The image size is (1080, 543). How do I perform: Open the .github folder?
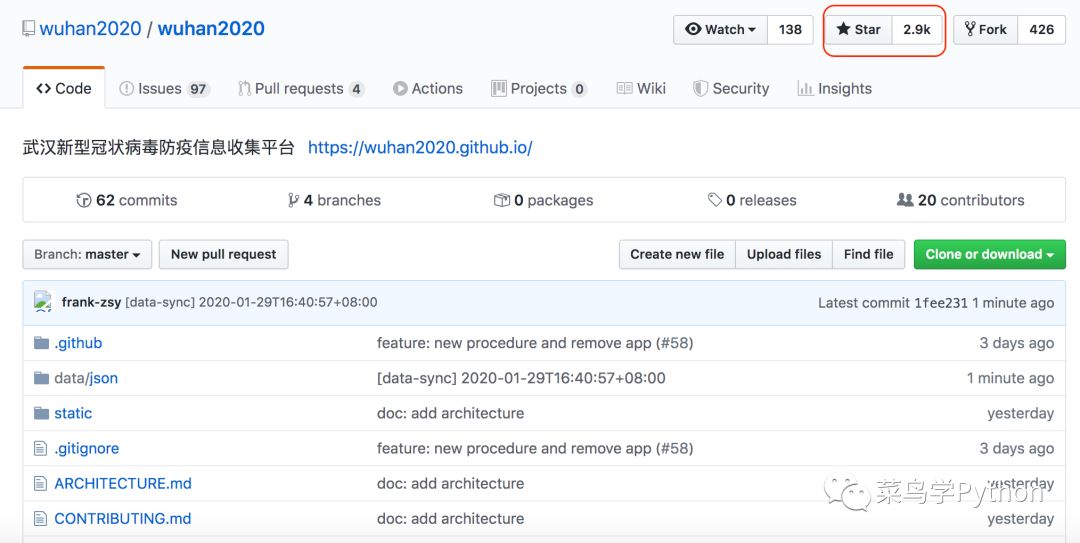[x=78, y=343]
